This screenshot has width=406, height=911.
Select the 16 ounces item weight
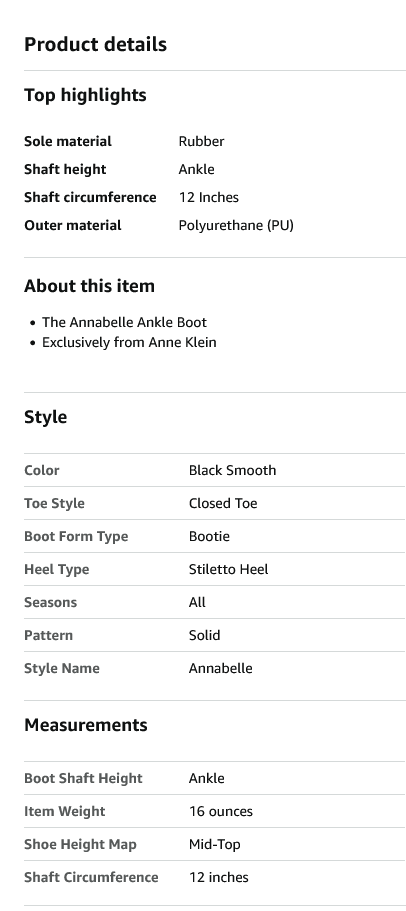[221, 811]
